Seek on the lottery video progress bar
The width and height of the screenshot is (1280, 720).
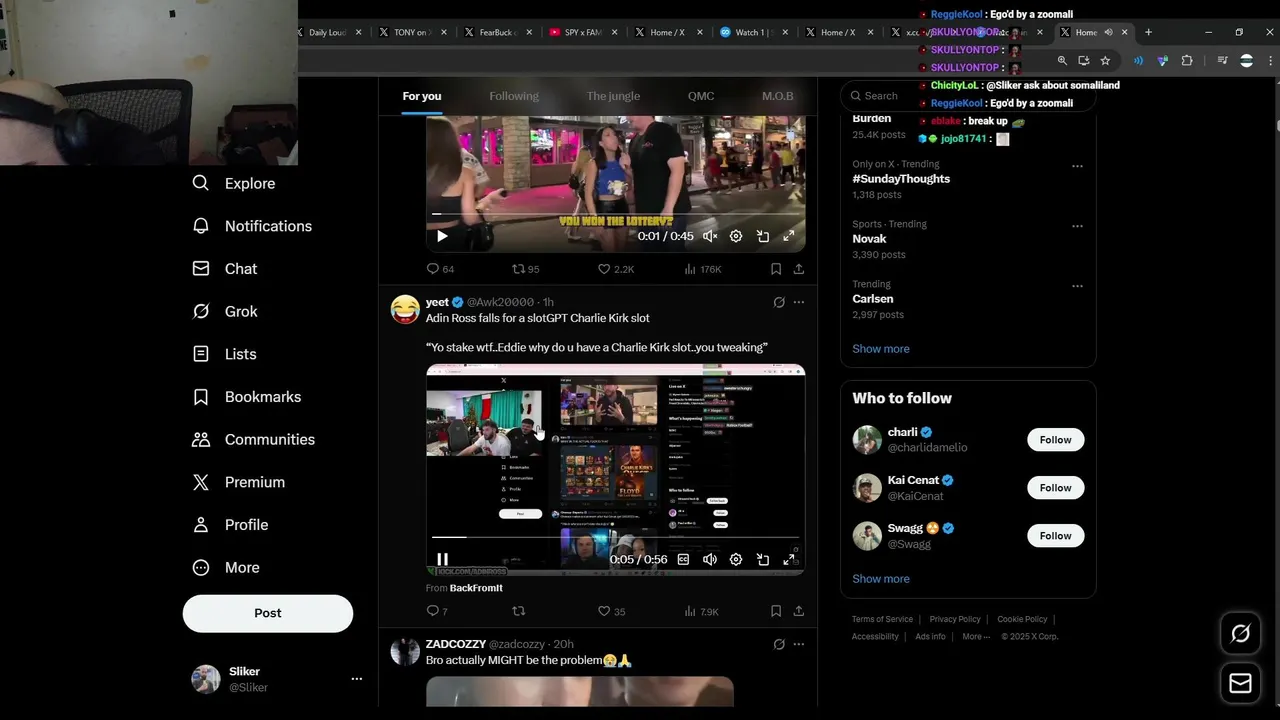615,214
